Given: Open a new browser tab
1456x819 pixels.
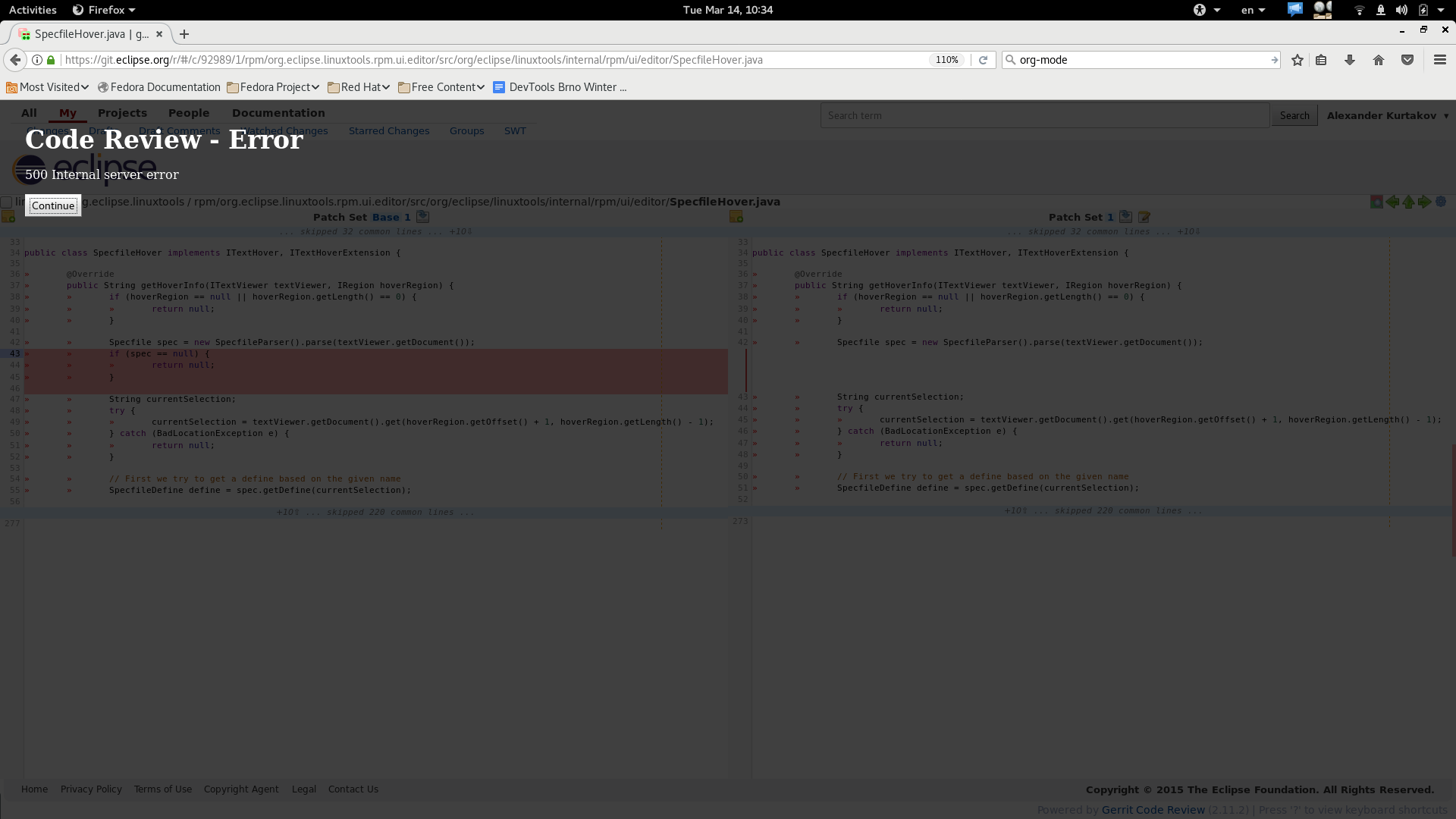Looking at the screenshot, I should pyautogui.click(x=184, y=34).
